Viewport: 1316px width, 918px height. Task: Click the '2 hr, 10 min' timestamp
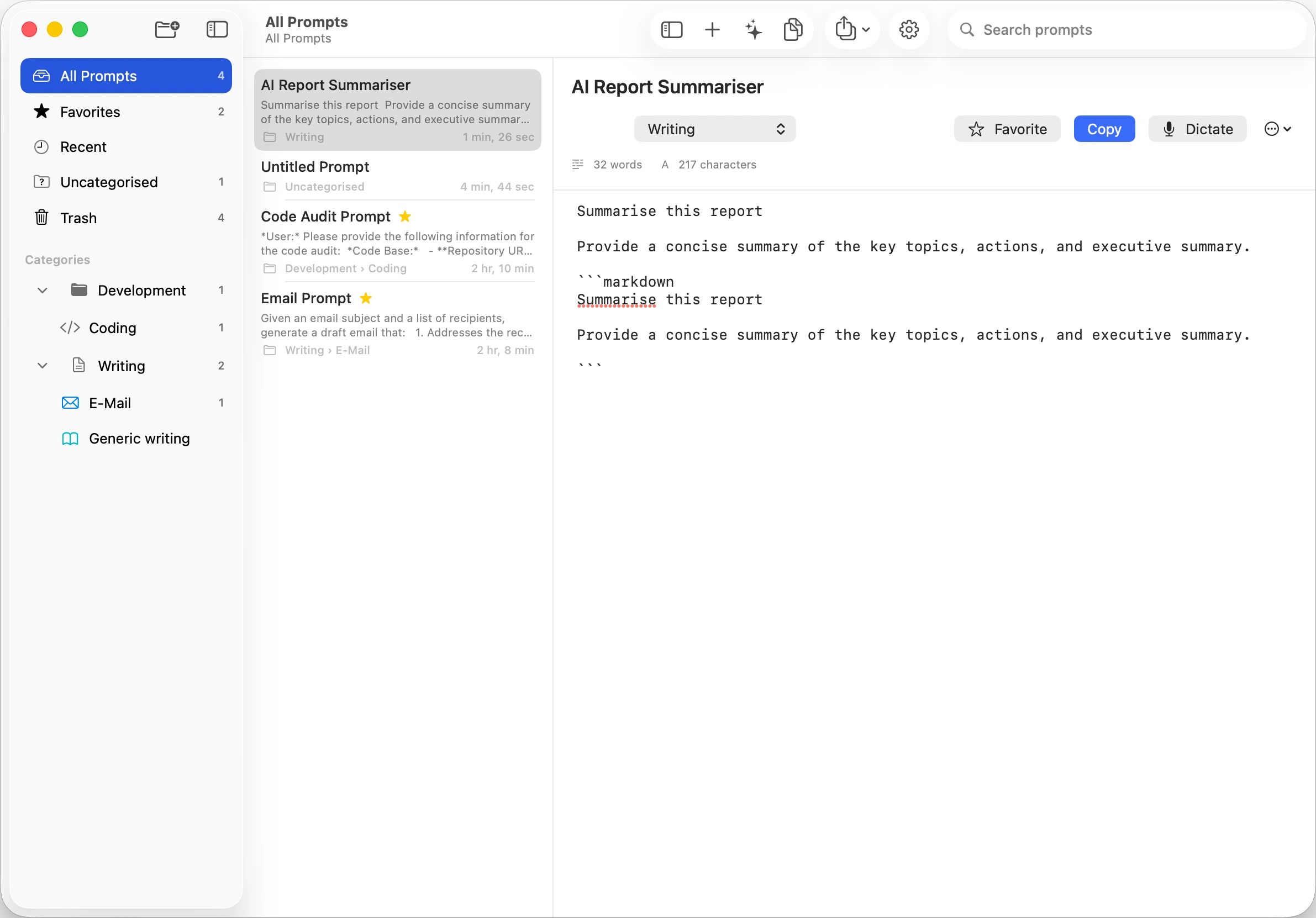502,268
